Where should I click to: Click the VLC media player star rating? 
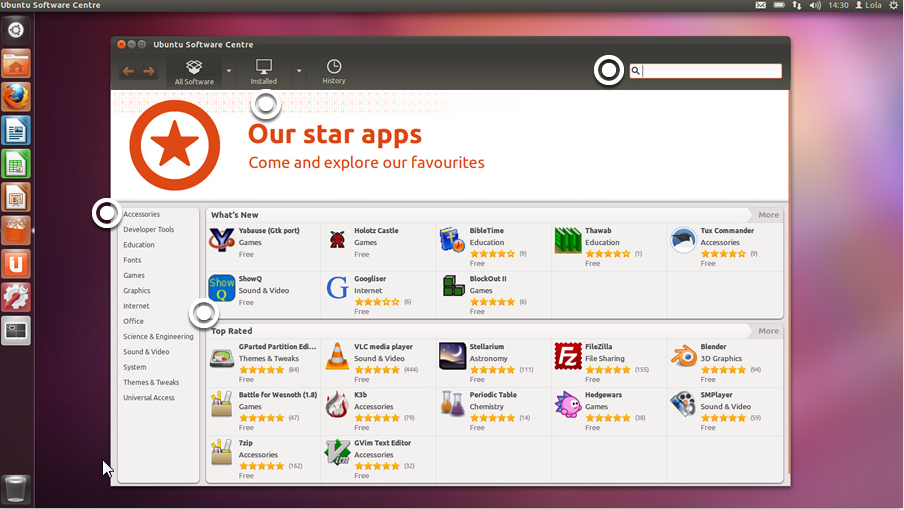point(376,370)
